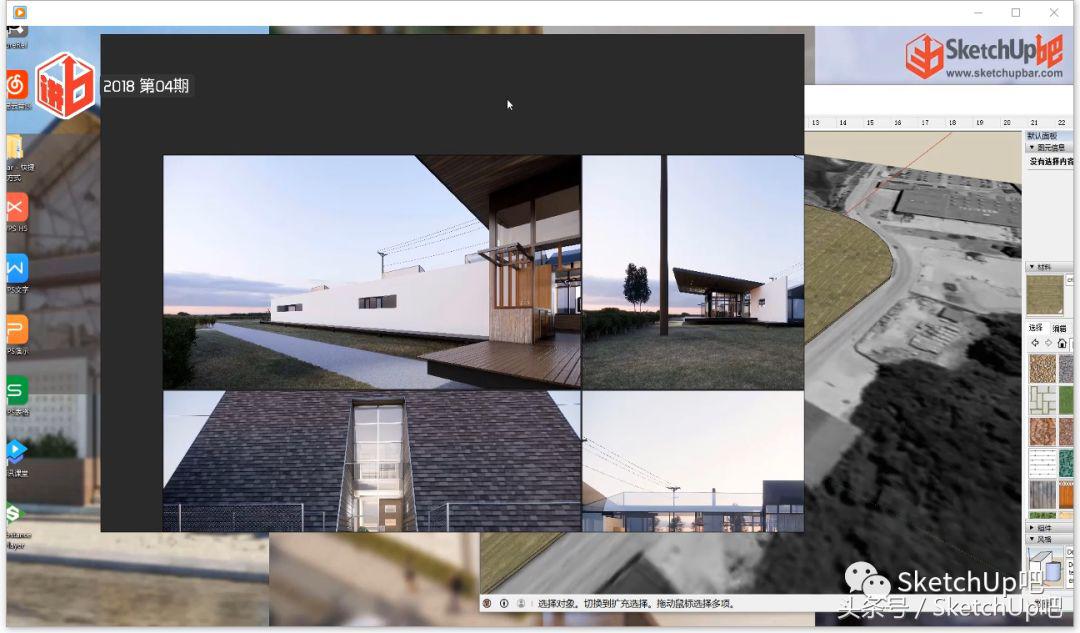1080x633 pixels.
Task: Select the white line-pattern material swatch
Action: coord(1042,464)
